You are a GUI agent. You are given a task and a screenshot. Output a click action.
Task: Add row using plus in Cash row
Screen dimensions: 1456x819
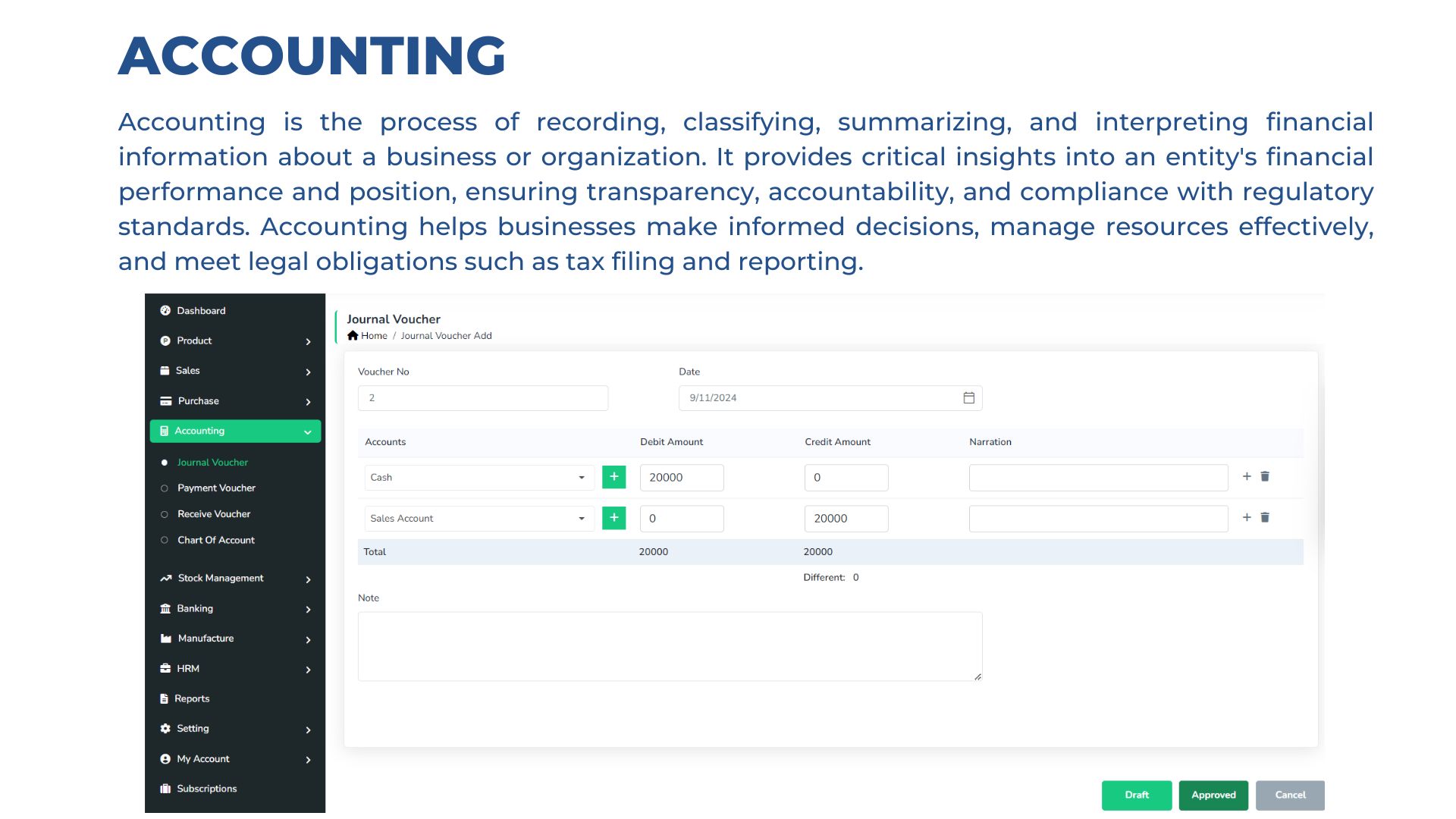pos(1247,476)
